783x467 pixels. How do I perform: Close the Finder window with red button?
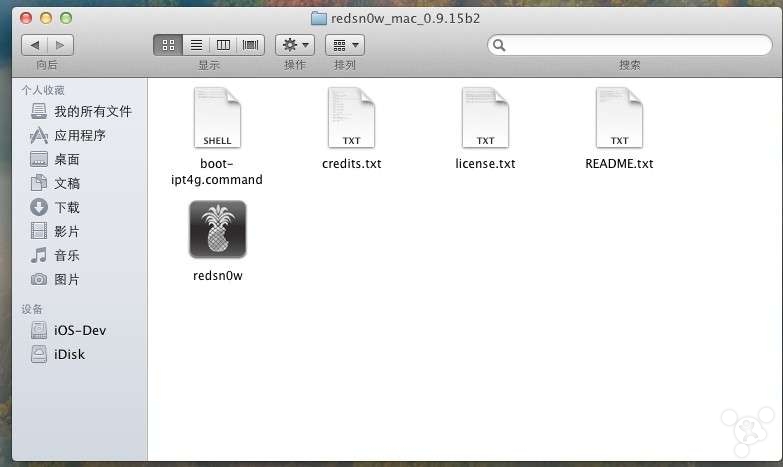26,18
